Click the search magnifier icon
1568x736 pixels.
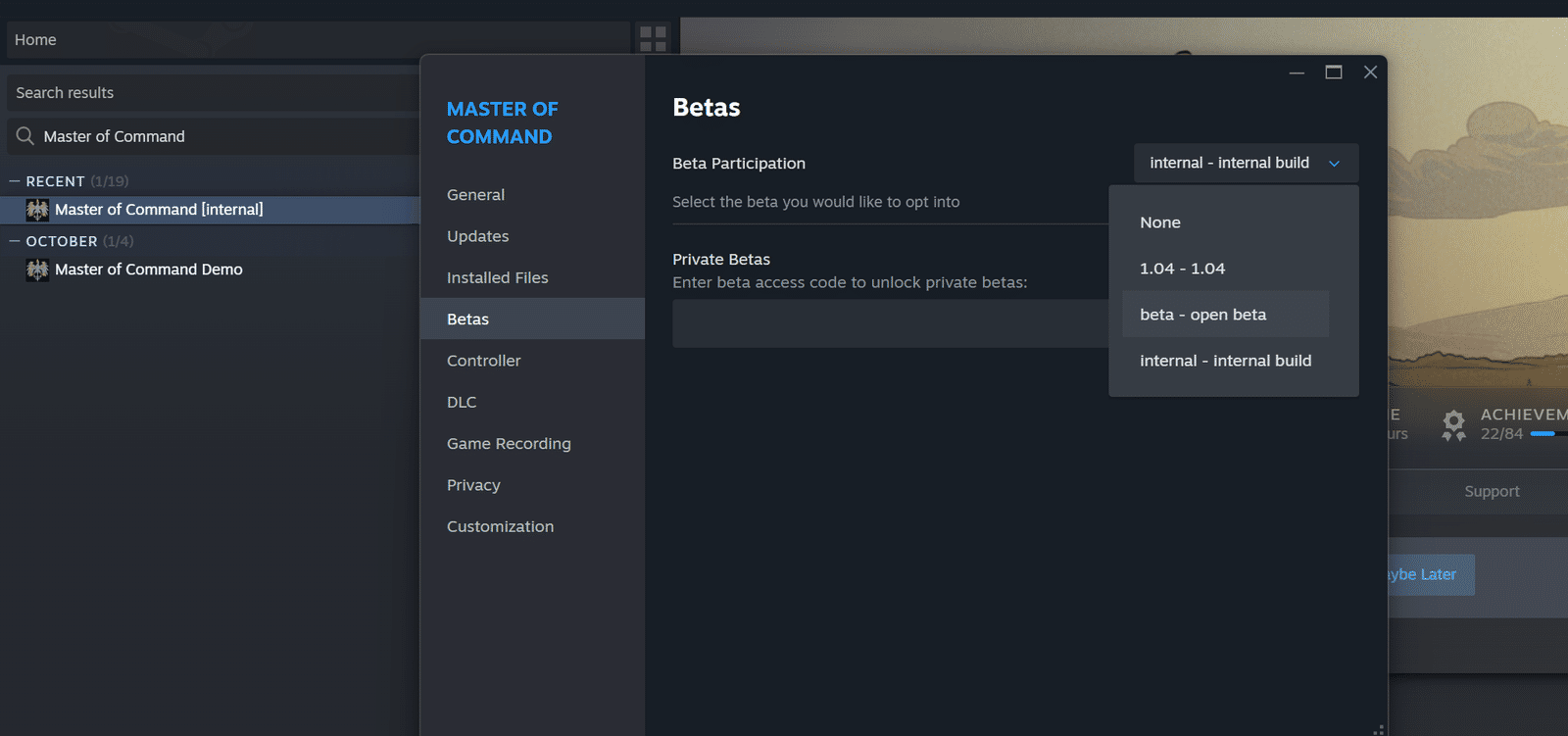pyautogui.click(x=25, y=136)
